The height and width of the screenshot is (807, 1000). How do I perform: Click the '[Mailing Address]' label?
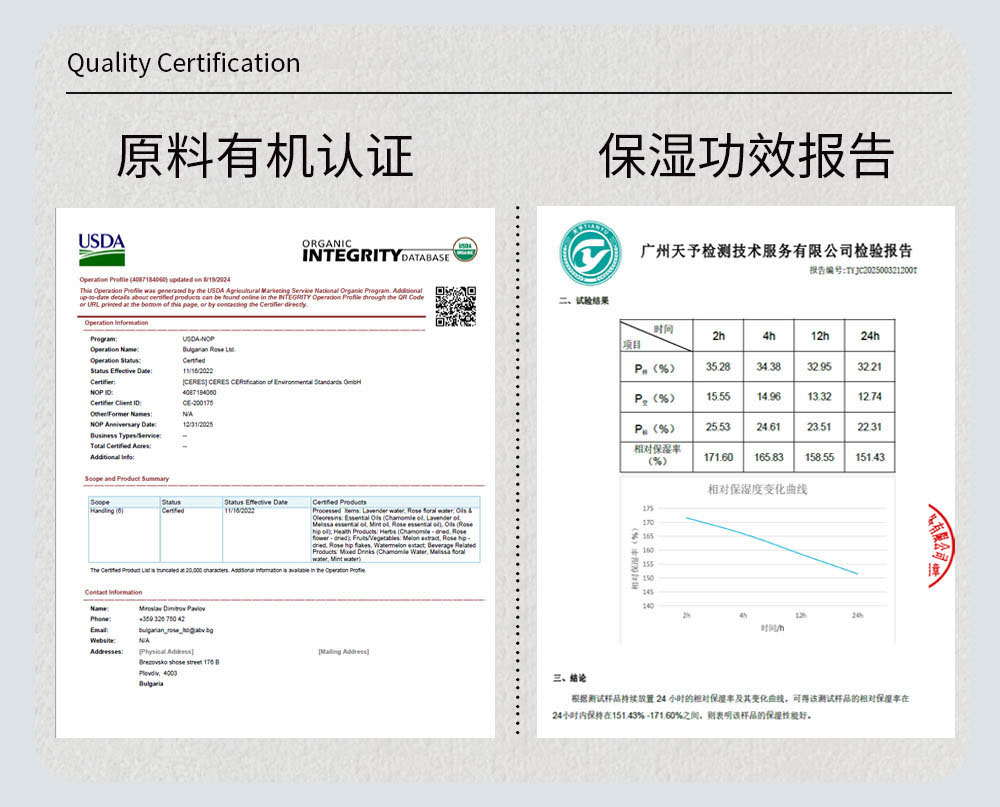[x=344, y=651]
